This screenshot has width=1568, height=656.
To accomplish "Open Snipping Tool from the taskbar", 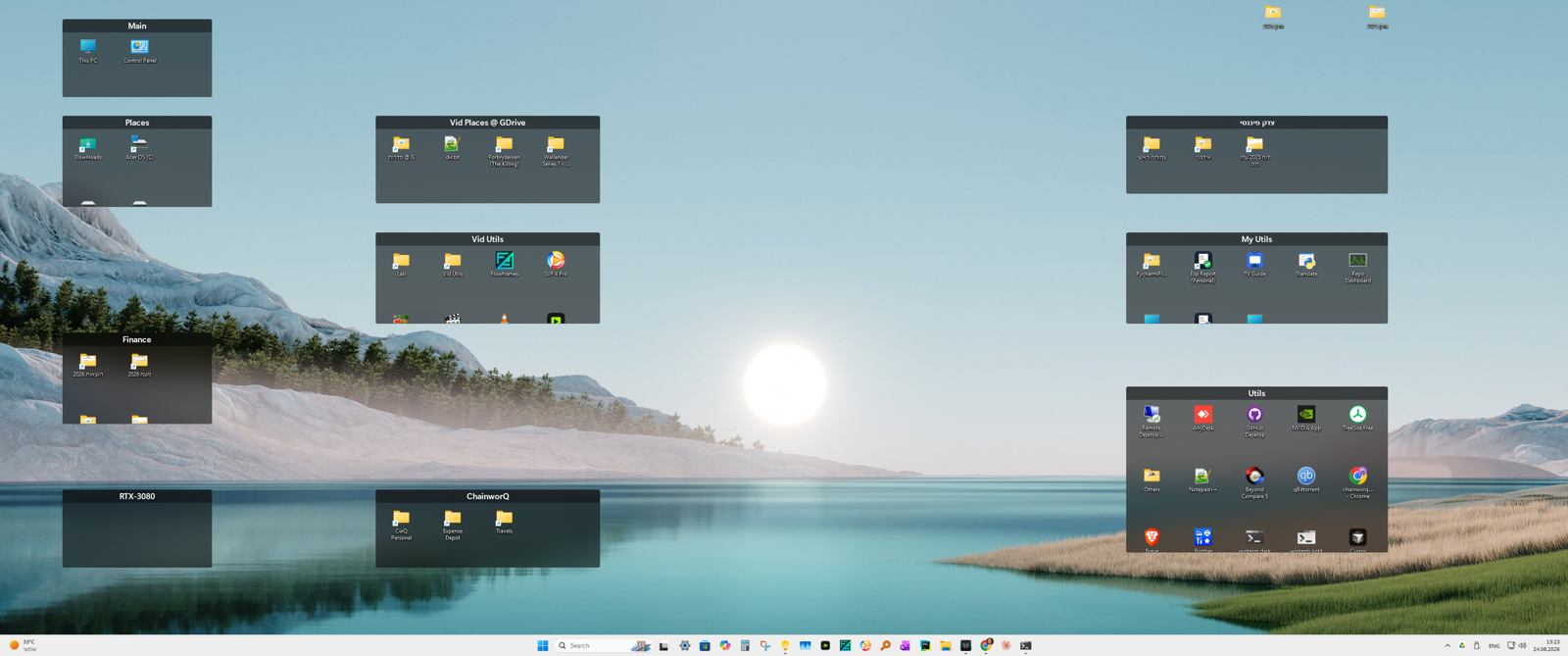I will coord(765,645).
